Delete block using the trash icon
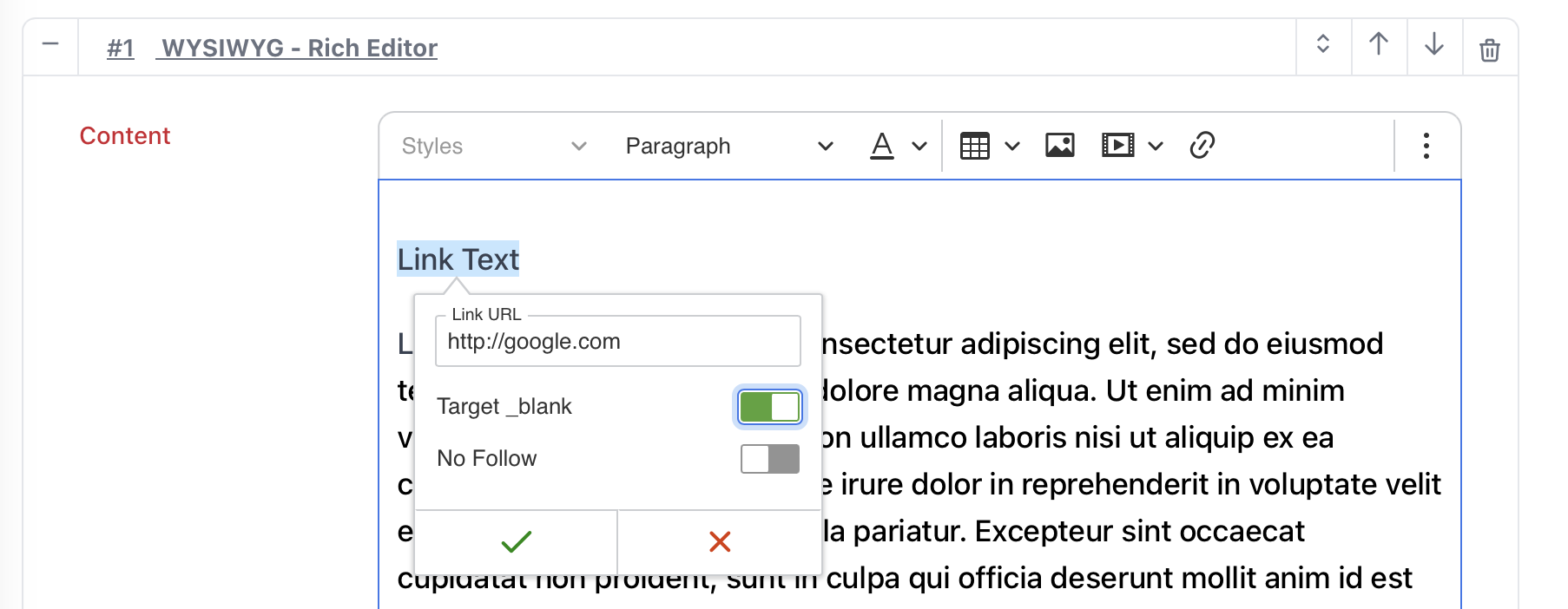 coord(1490,50)
